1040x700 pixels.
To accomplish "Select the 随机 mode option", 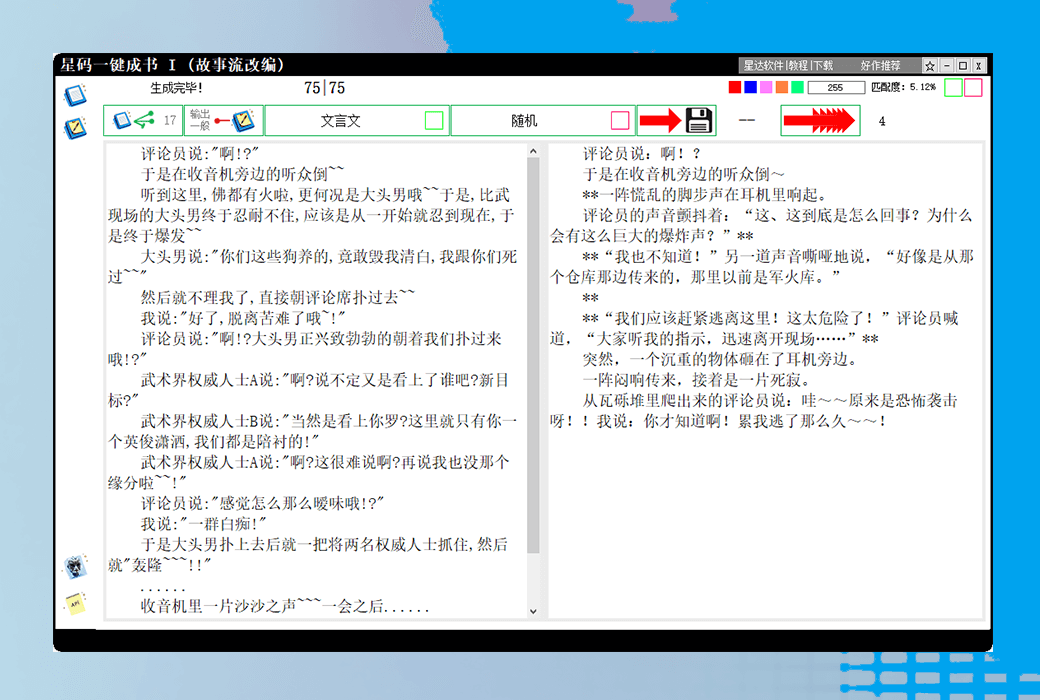I will point(524,121).
